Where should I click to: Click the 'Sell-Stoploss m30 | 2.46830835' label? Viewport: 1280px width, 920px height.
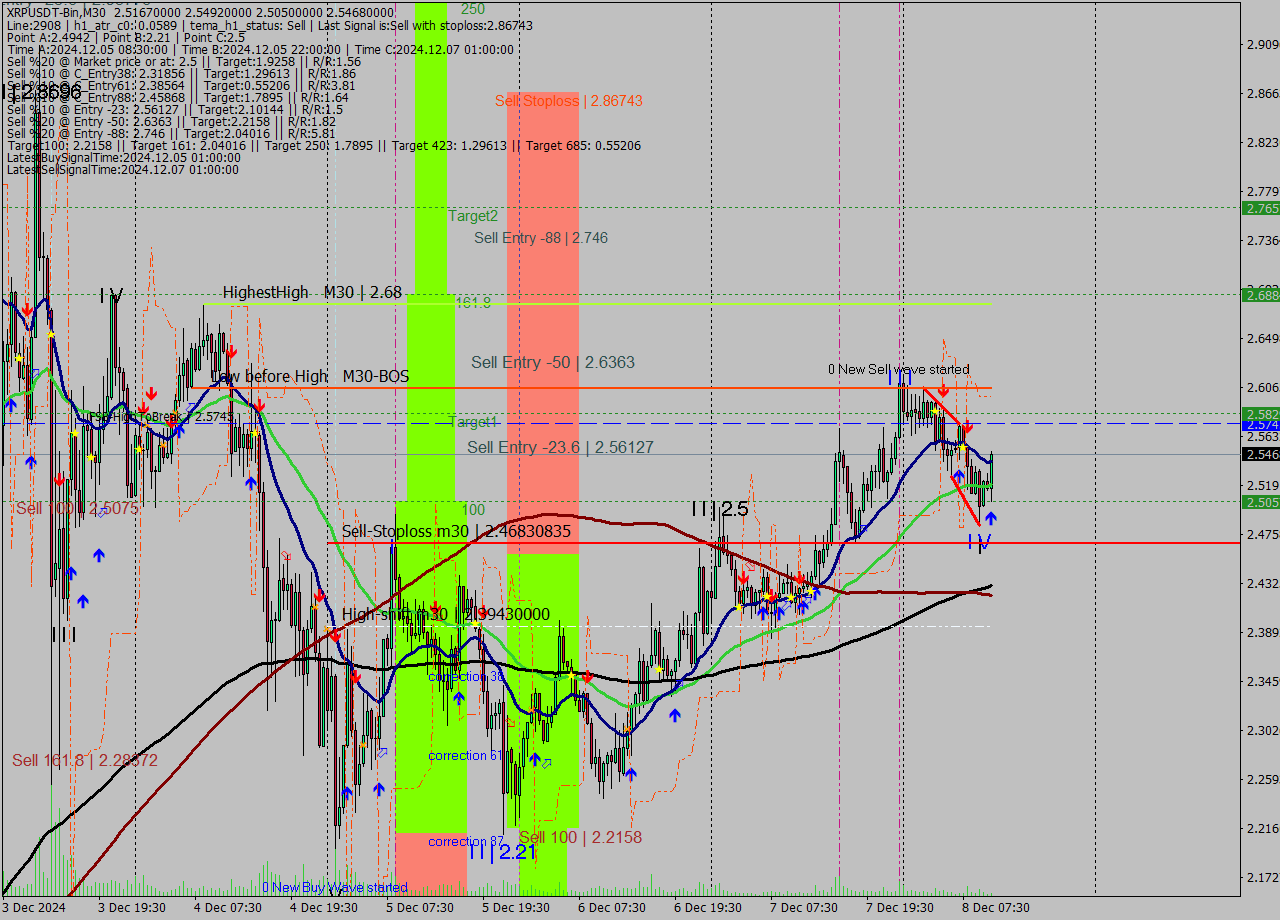coord(456,531)
